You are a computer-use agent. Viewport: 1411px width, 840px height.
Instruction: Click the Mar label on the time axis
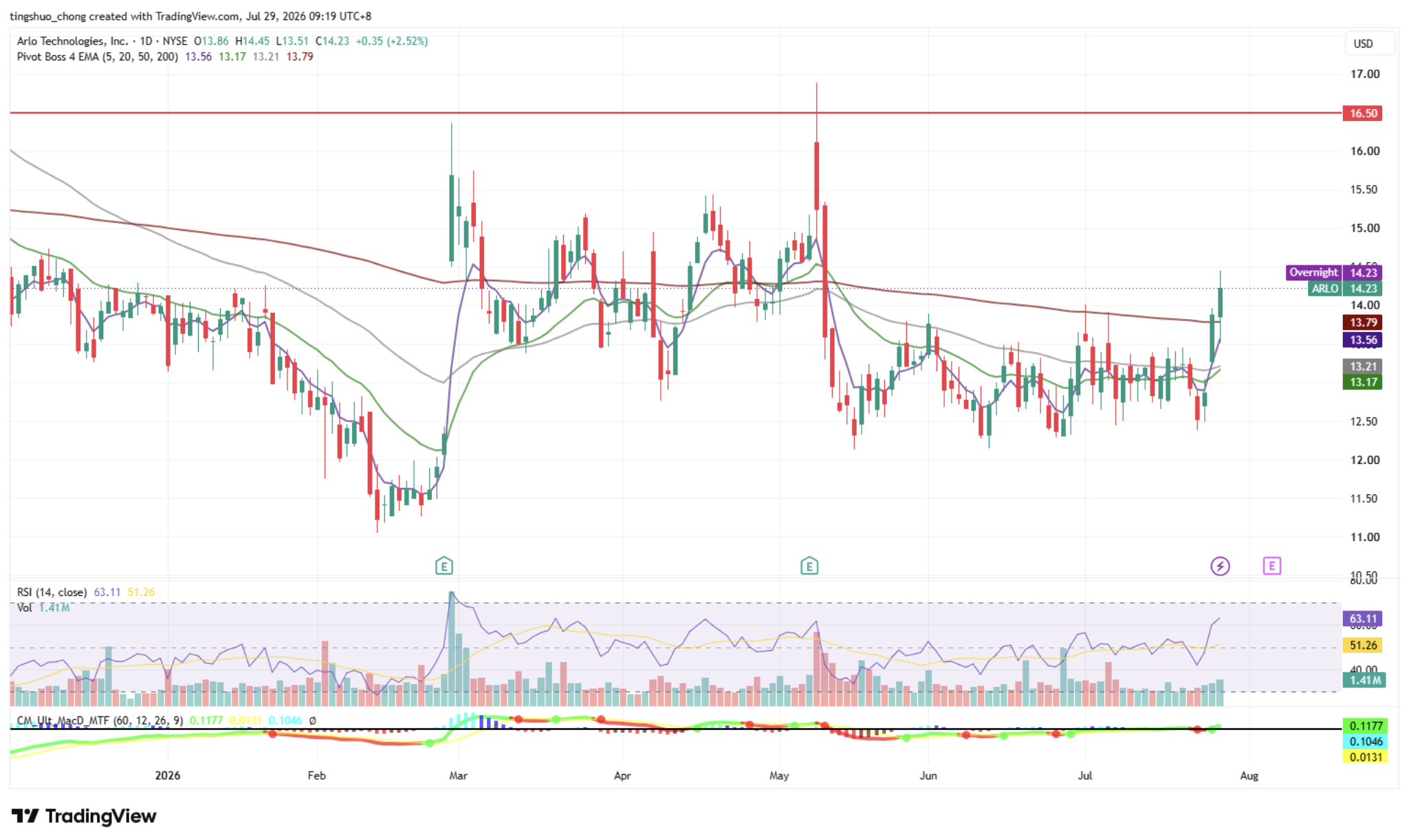tap(458, 775)
